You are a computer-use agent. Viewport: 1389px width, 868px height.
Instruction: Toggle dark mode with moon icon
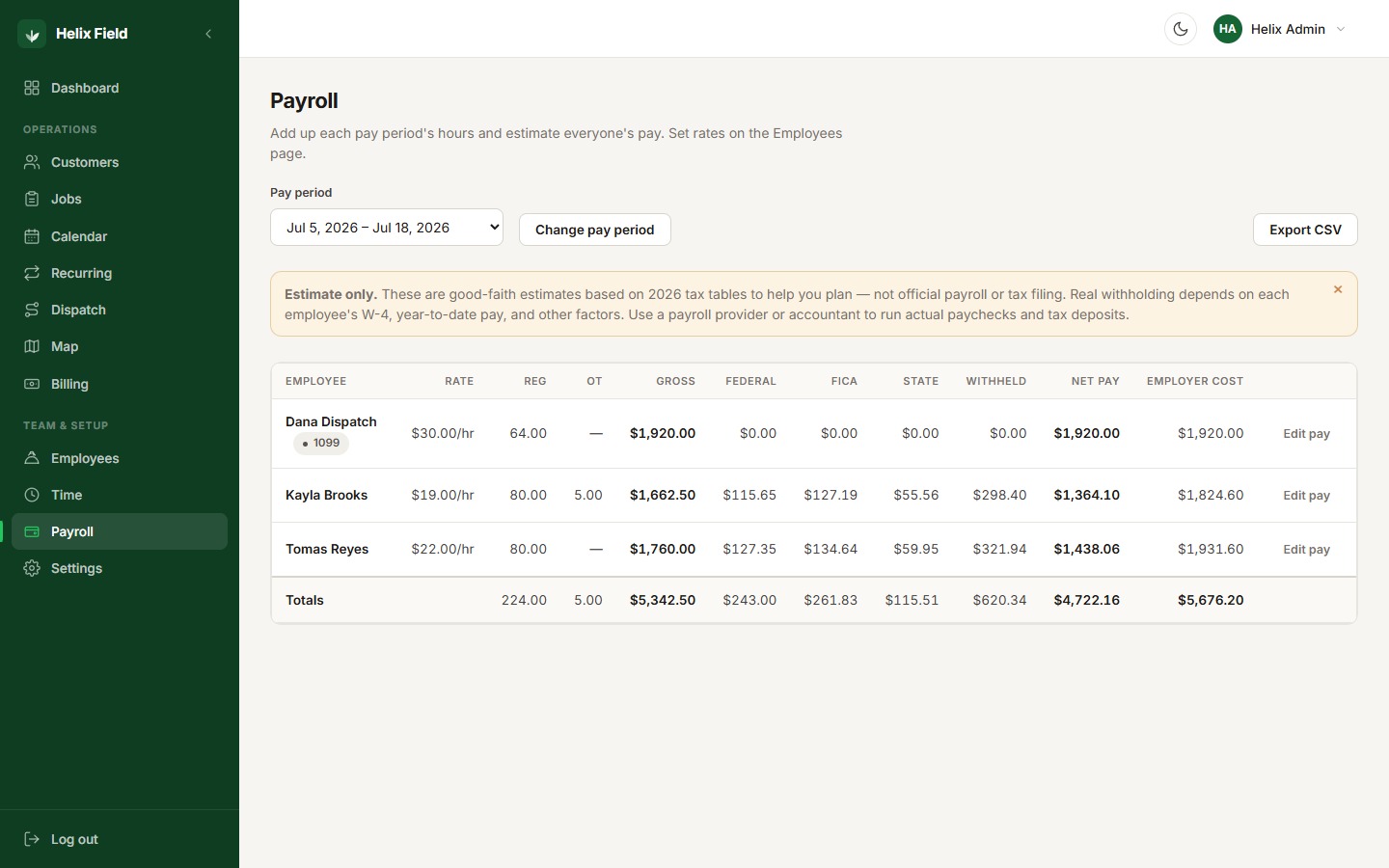pos(1181,29)
